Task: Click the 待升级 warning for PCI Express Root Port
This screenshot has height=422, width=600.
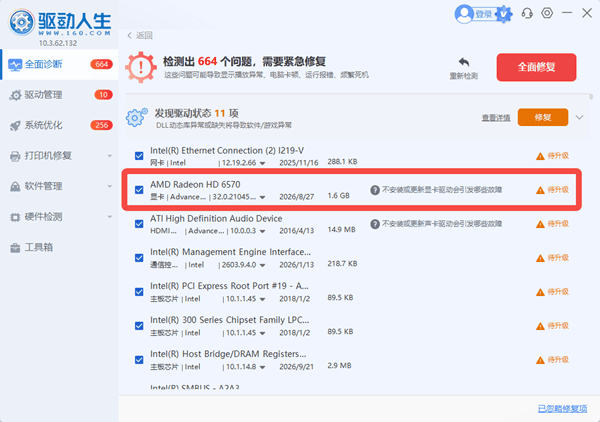Action: pos(552,292)
